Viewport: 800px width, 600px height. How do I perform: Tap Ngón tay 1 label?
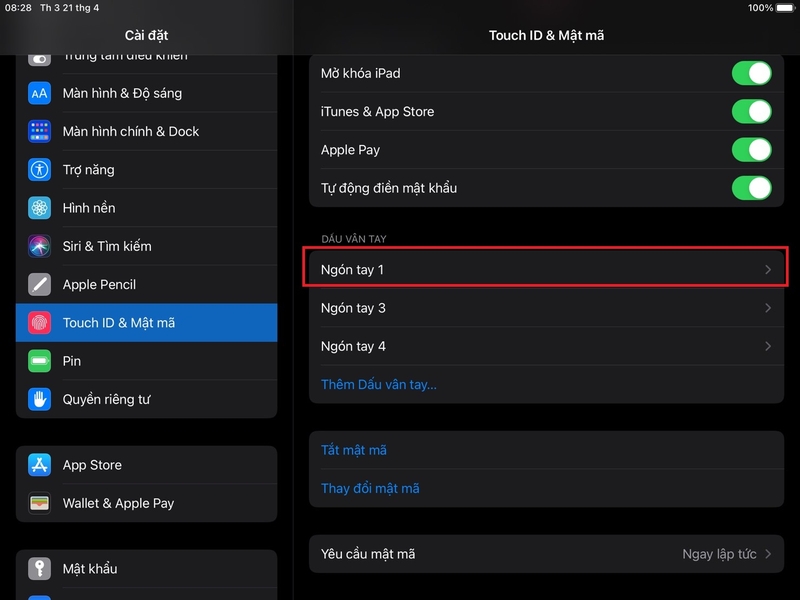(x=352, y=270)
